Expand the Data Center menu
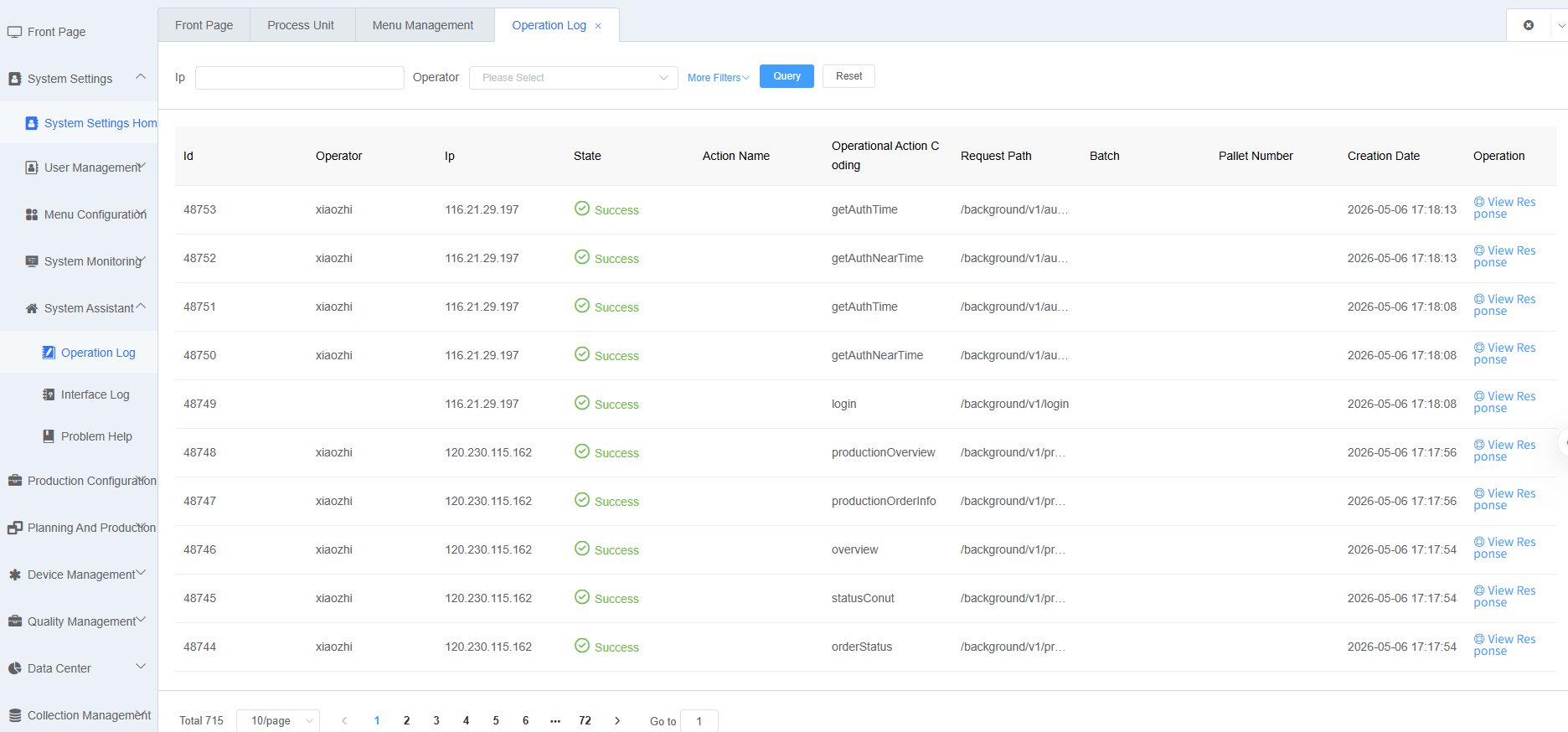This screenshot has height=732, width=1568. [x=141, y=667]
